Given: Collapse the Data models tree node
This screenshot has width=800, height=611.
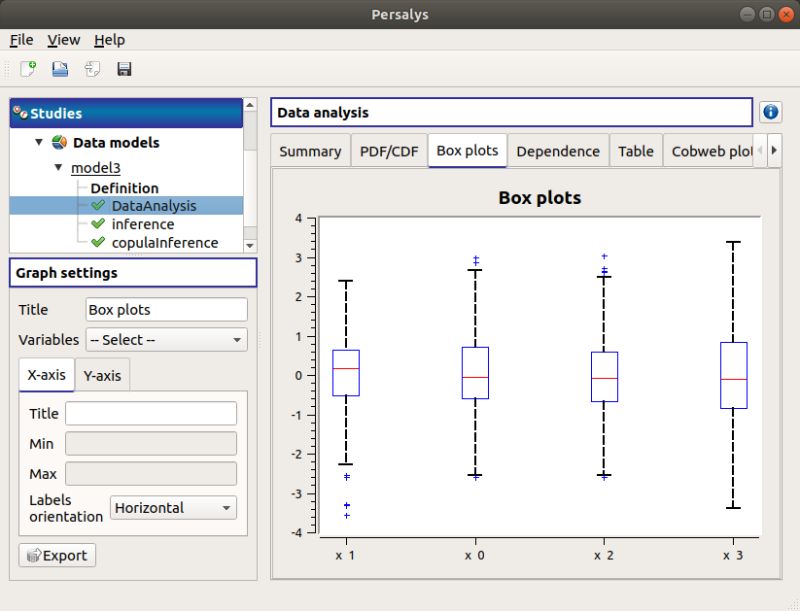Looking at the screenshot, I should click(37, 142).
